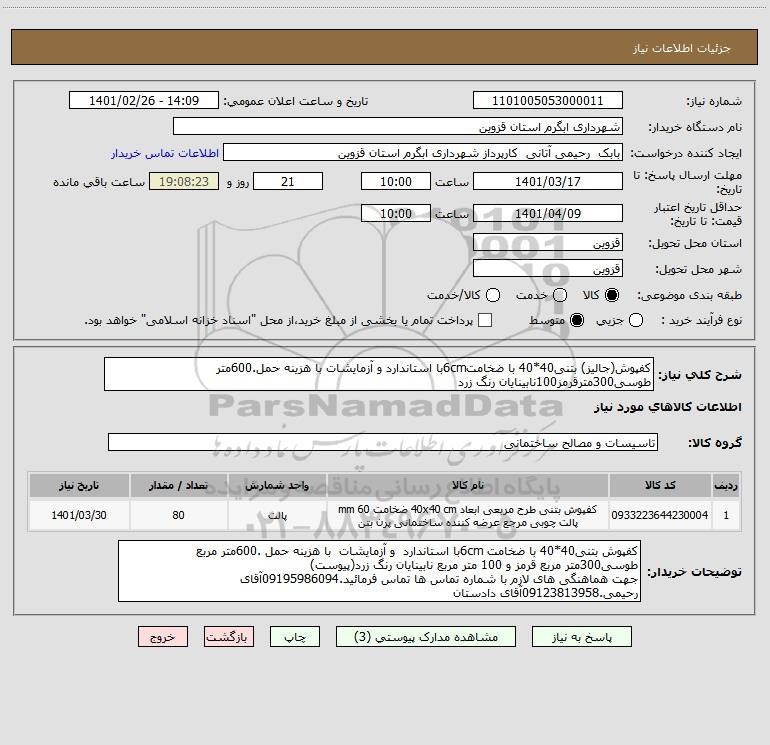Screen dimensions: 770x745
Task: Click the چاپ print button
Action: (295, 637)
